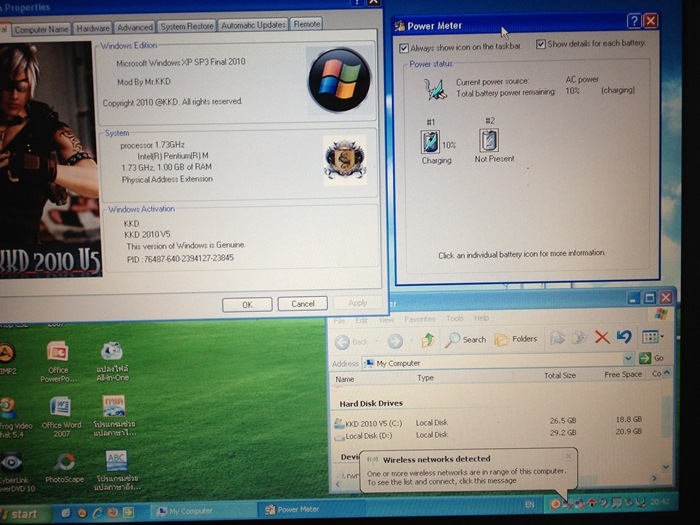Uncheck Always show icon on the taskbar
Viewport: 700px width, 525px height.
[x=404, y=47]
